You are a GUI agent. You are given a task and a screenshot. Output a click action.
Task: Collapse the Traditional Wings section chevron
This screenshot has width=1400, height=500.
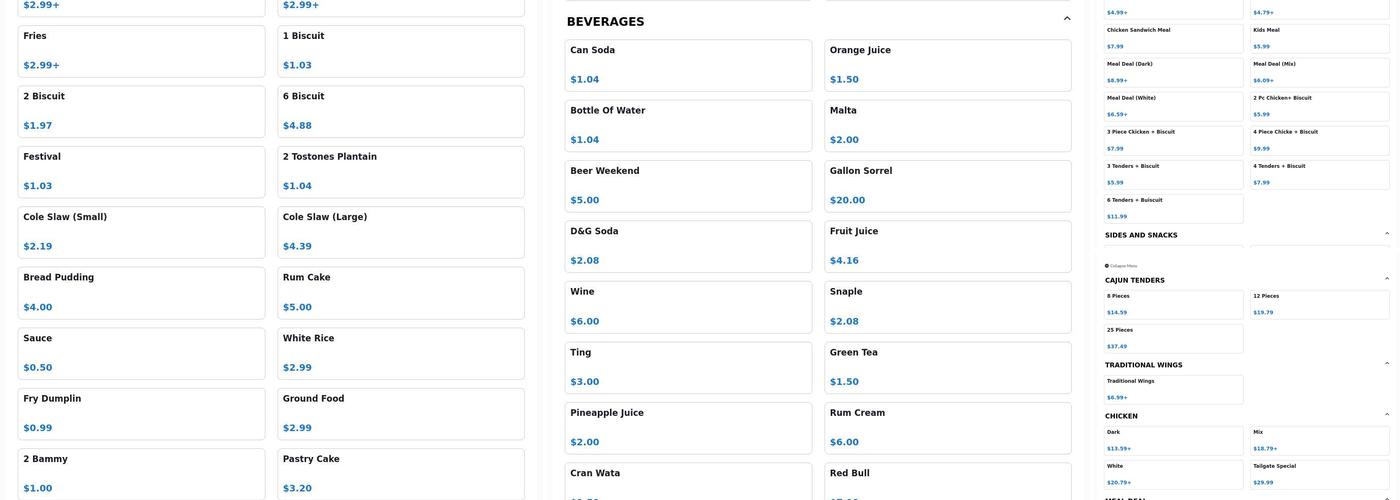[1387, 364]
